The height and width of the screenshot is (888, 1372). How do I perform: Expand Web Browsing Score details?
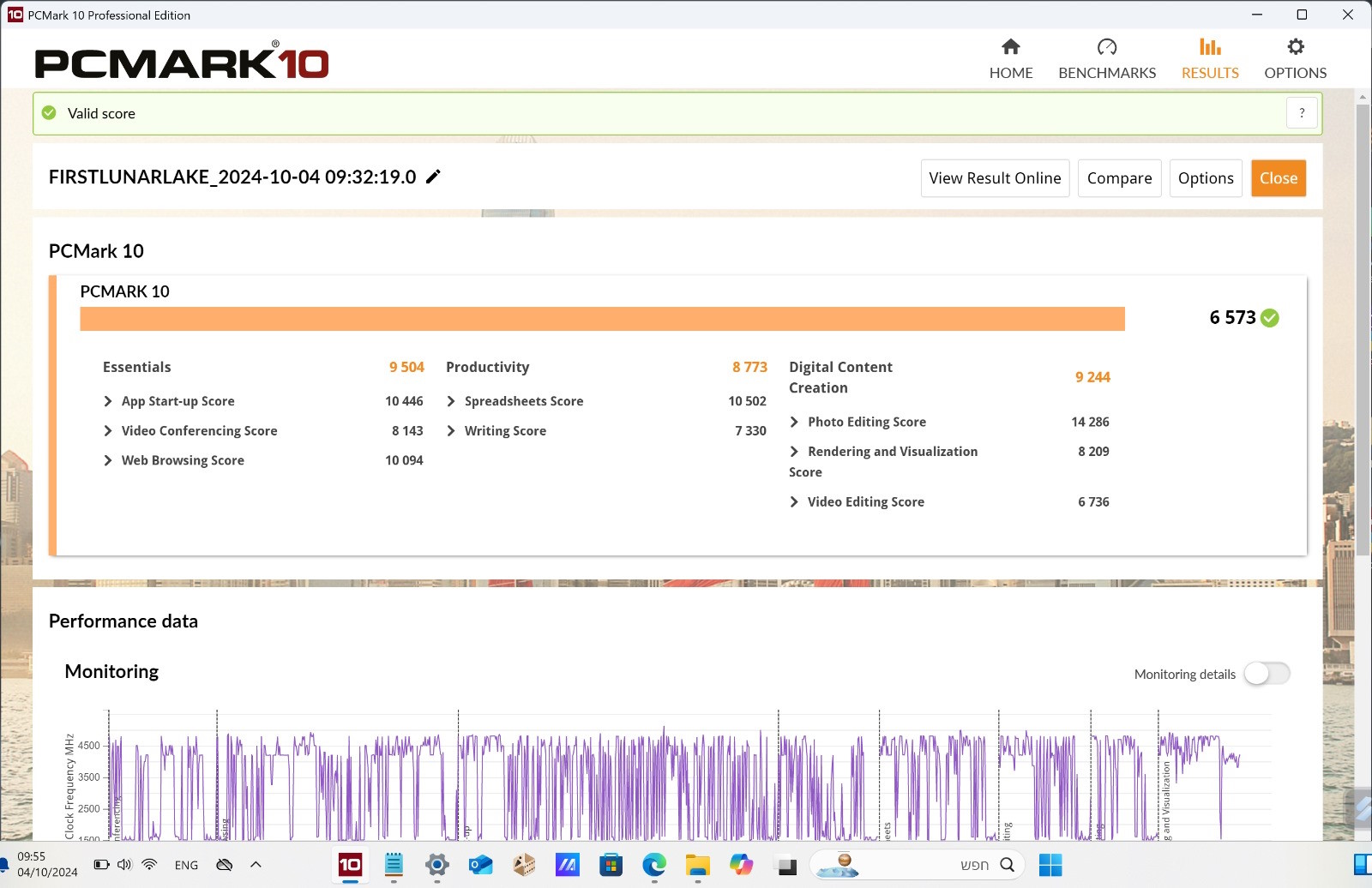tap(108, 460)
